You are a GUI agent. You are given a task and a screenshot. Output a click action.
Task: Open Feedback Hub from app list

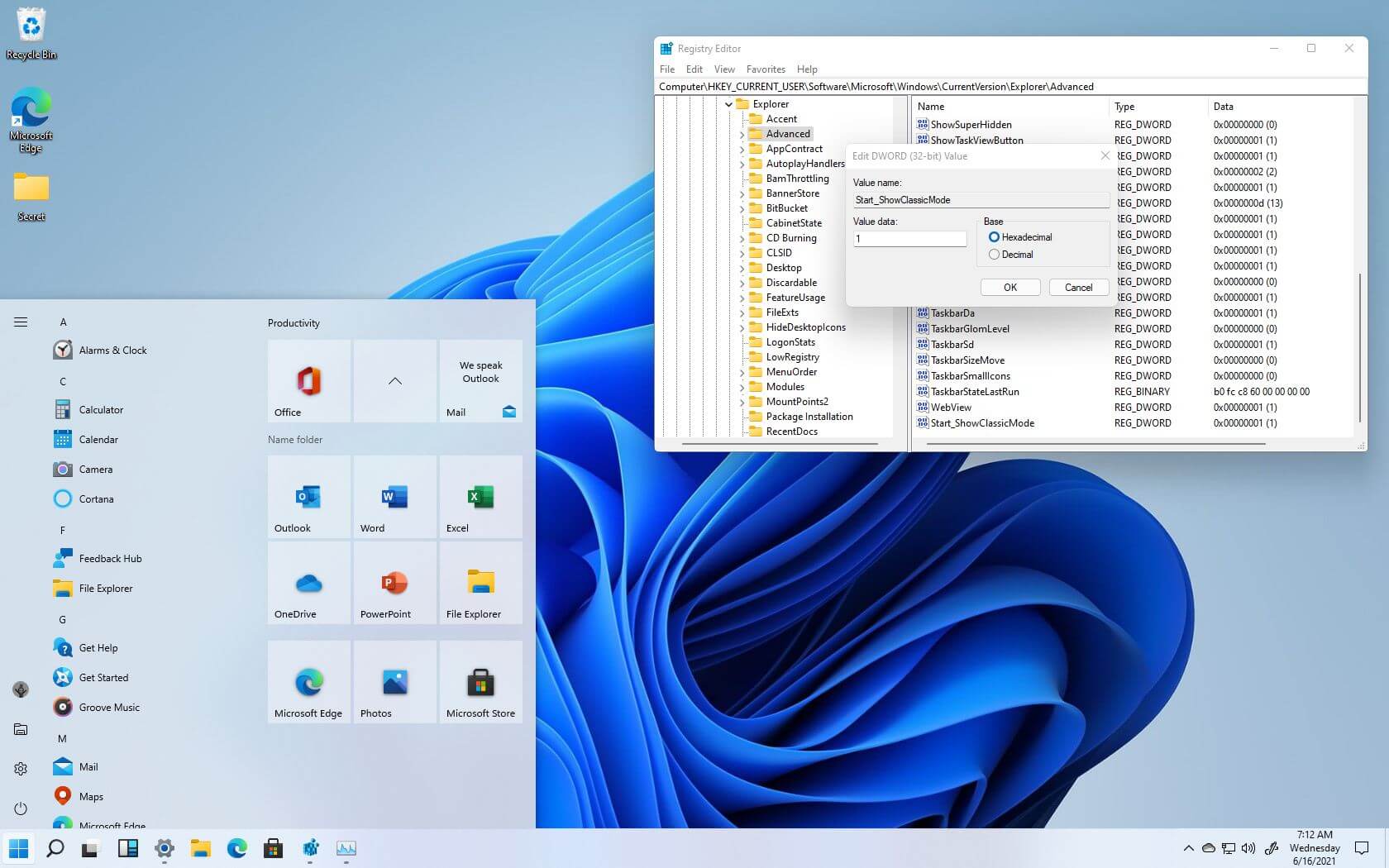click(98, 559)
